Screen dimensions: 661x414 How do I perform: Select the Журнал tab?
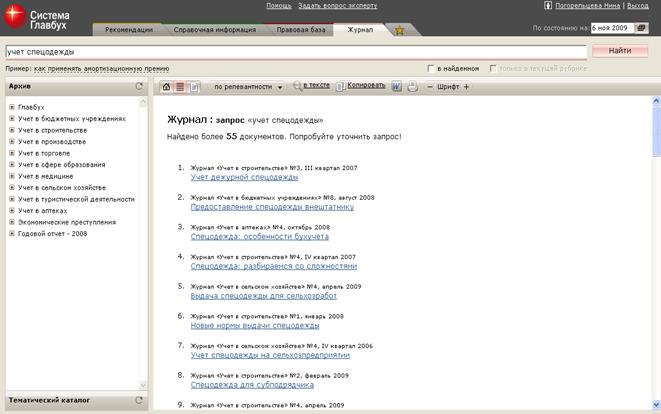click(360, 30)
